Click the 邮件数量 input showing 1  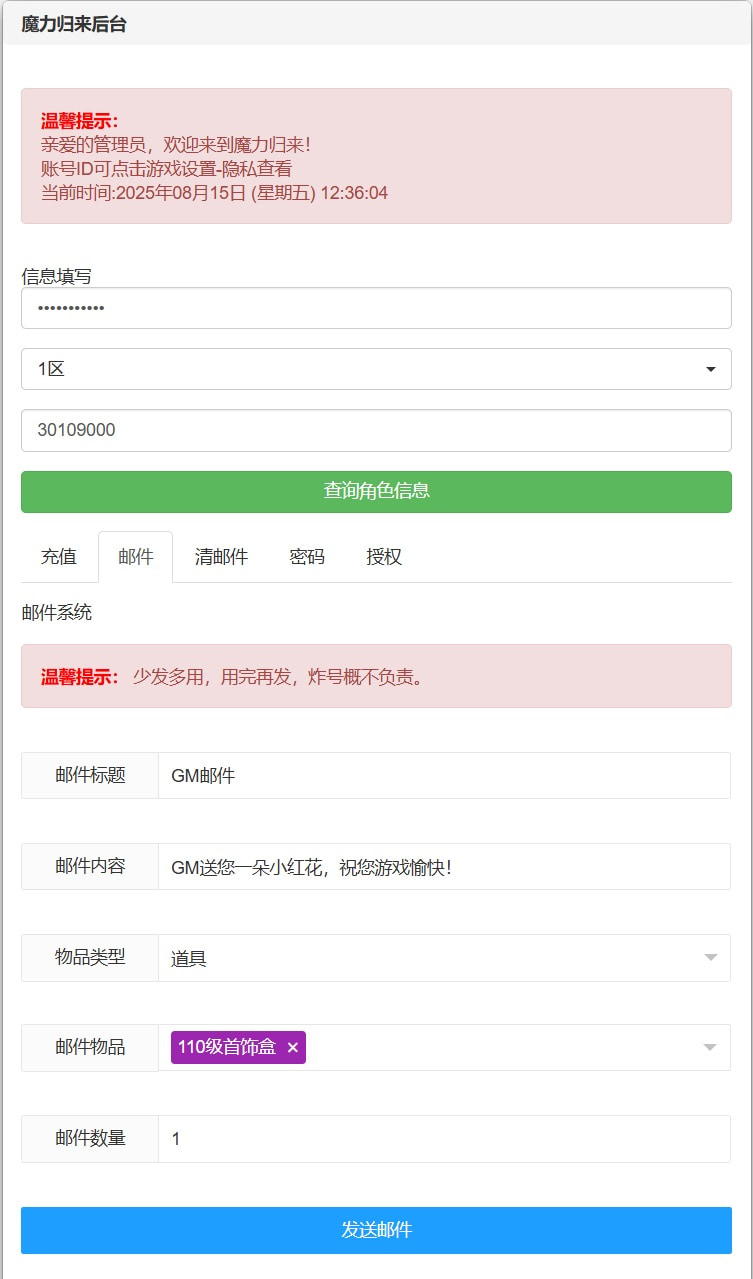point(444,1138)
